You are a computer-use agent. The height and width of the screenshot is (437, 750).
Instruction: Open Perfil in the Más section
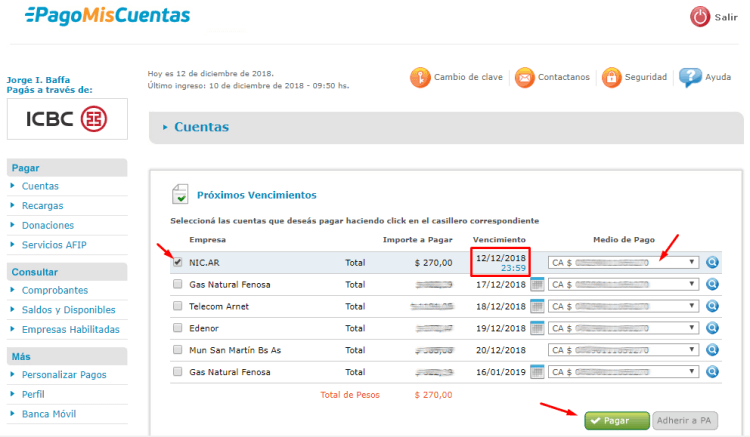[x=33, y=394]
